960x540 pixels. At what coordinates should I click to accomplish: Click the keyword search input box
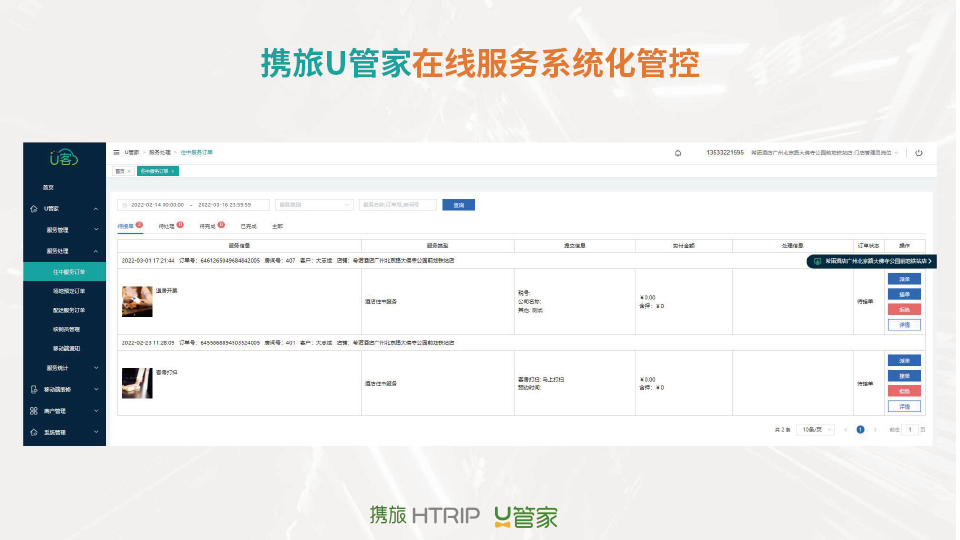pos(398,205)
